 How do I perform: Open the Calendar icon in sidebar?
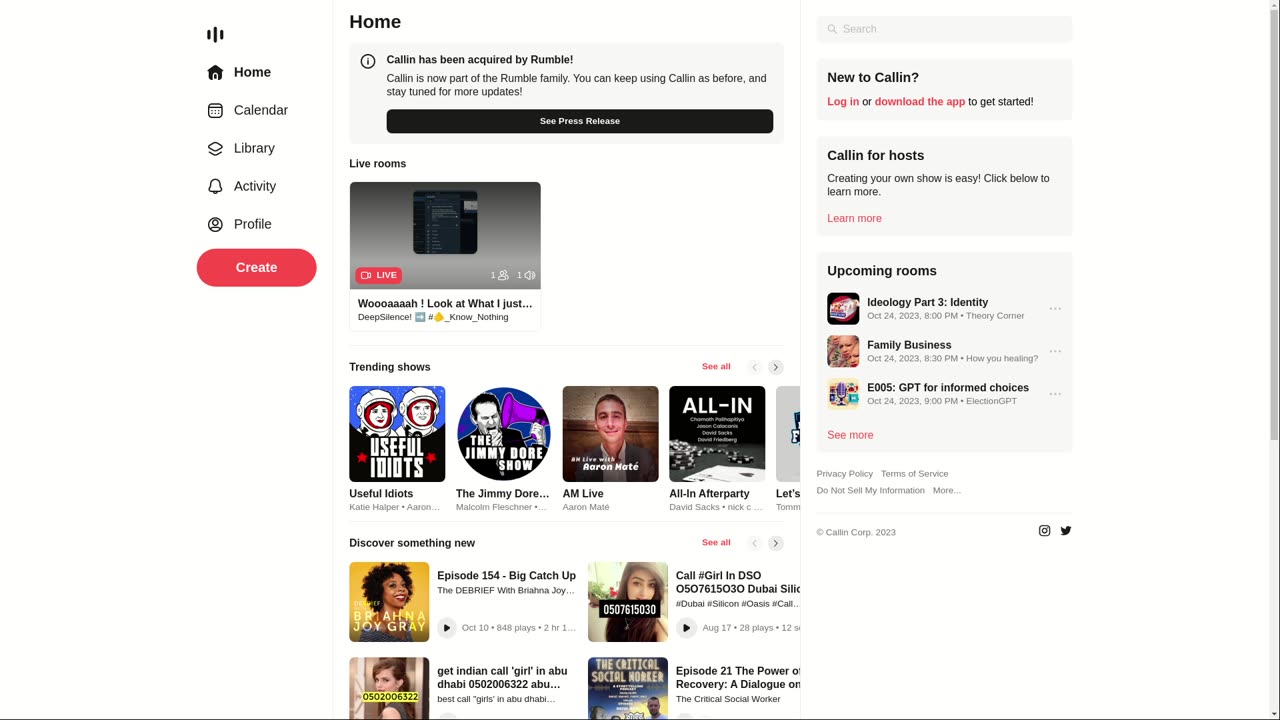(x=215, y=110)
